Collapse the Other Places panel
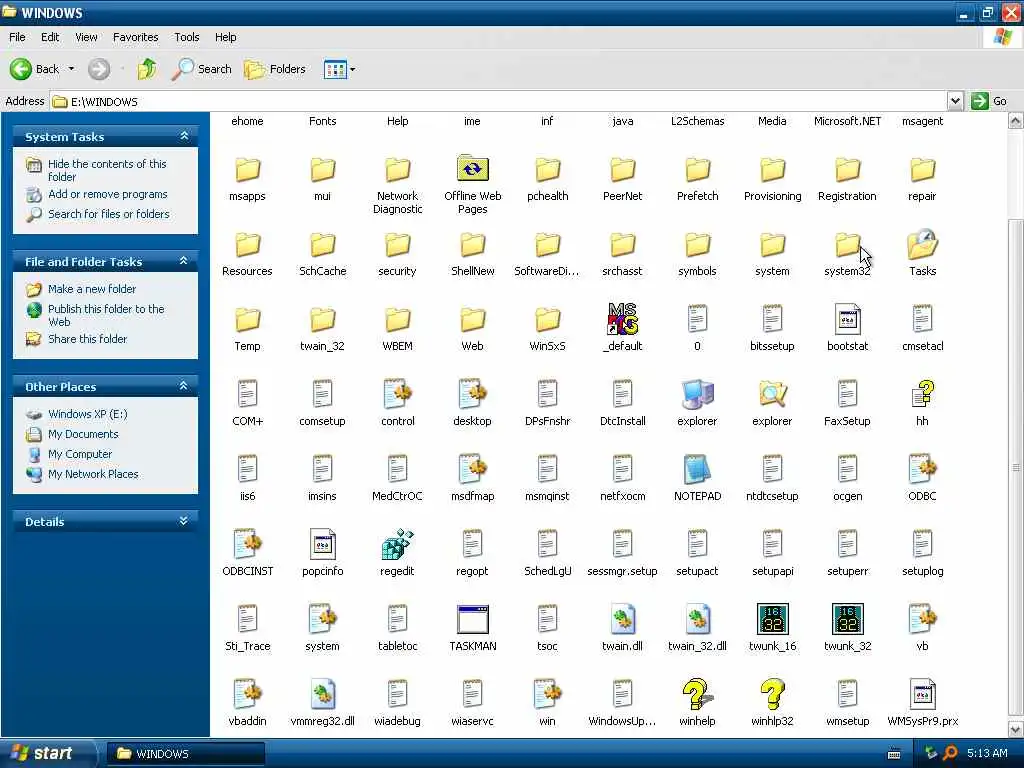Image resolution: width=1024 pixels, height=768 pixels. coord(184,386)
